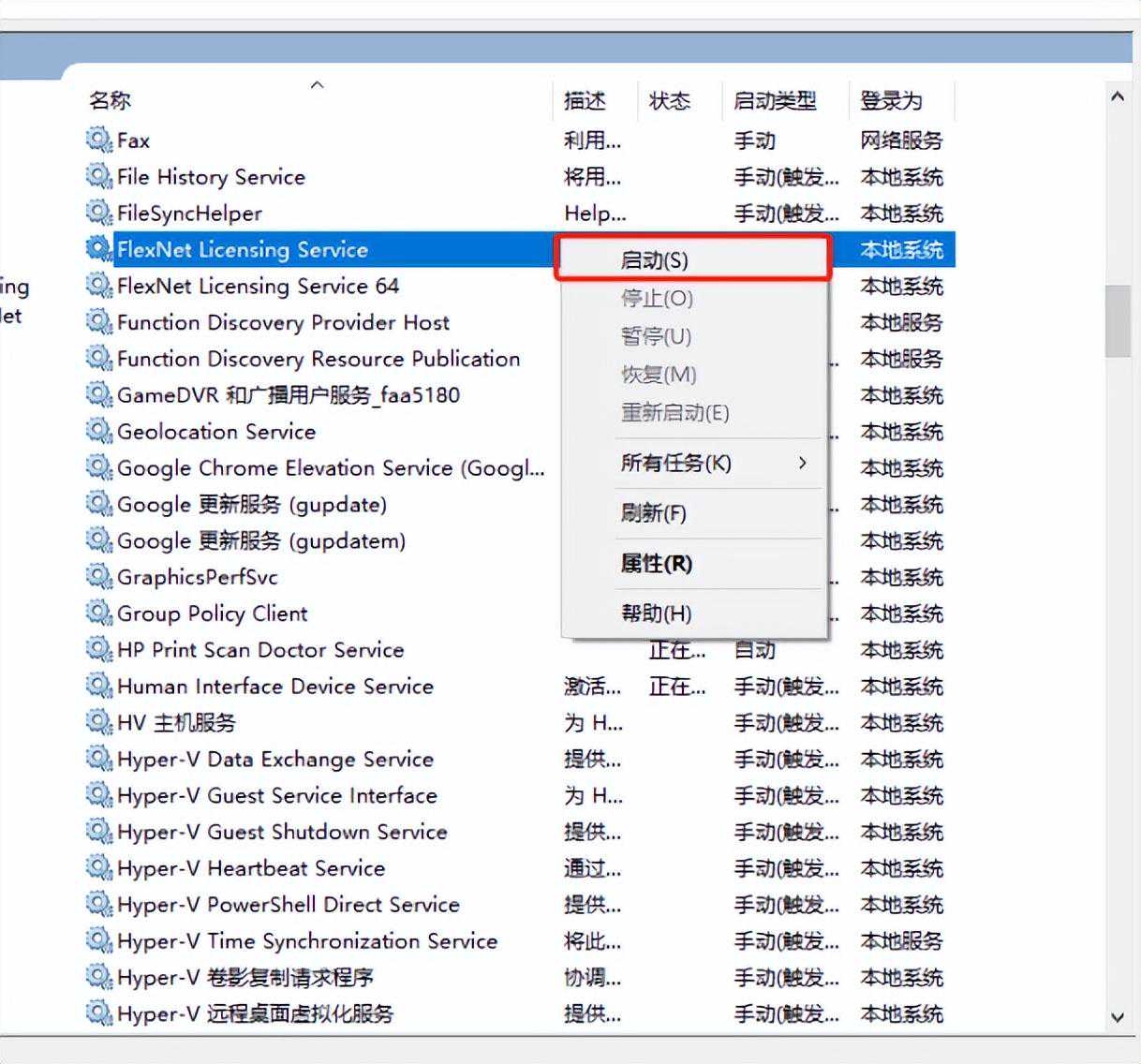Image resolution: width=1141 pixels, height=1064 pixels.
Task: Click gear icon for Group Policy Client
Action: pos(98,613)
